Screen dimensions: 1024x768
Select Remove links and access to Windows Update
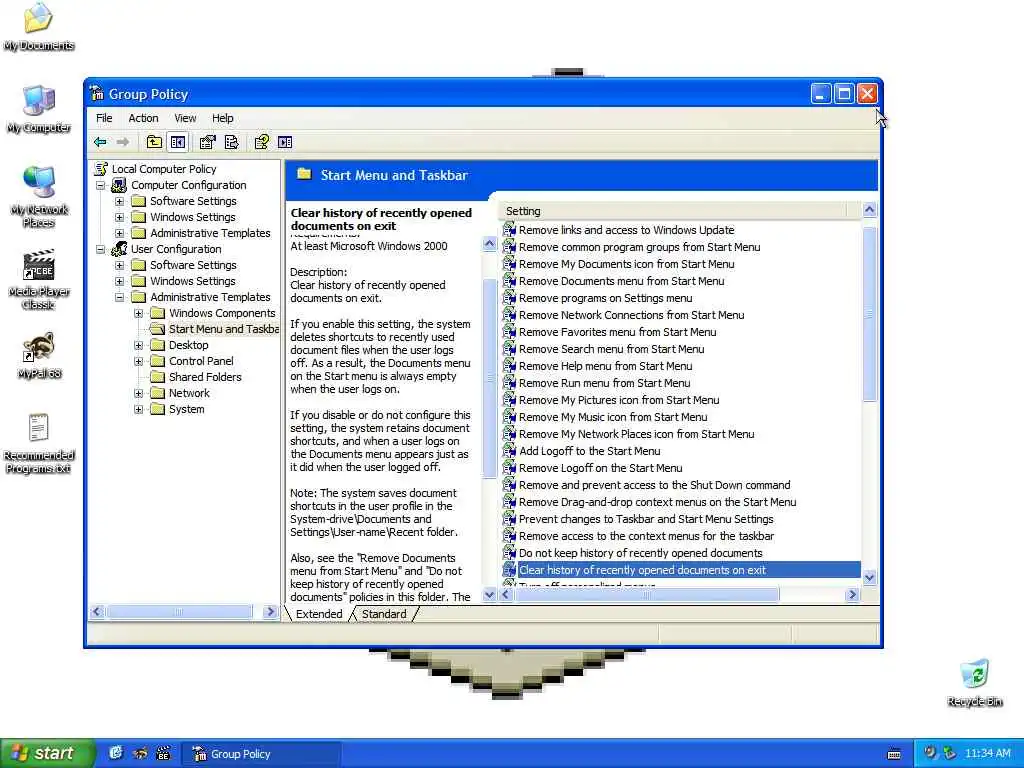point(626,230)
